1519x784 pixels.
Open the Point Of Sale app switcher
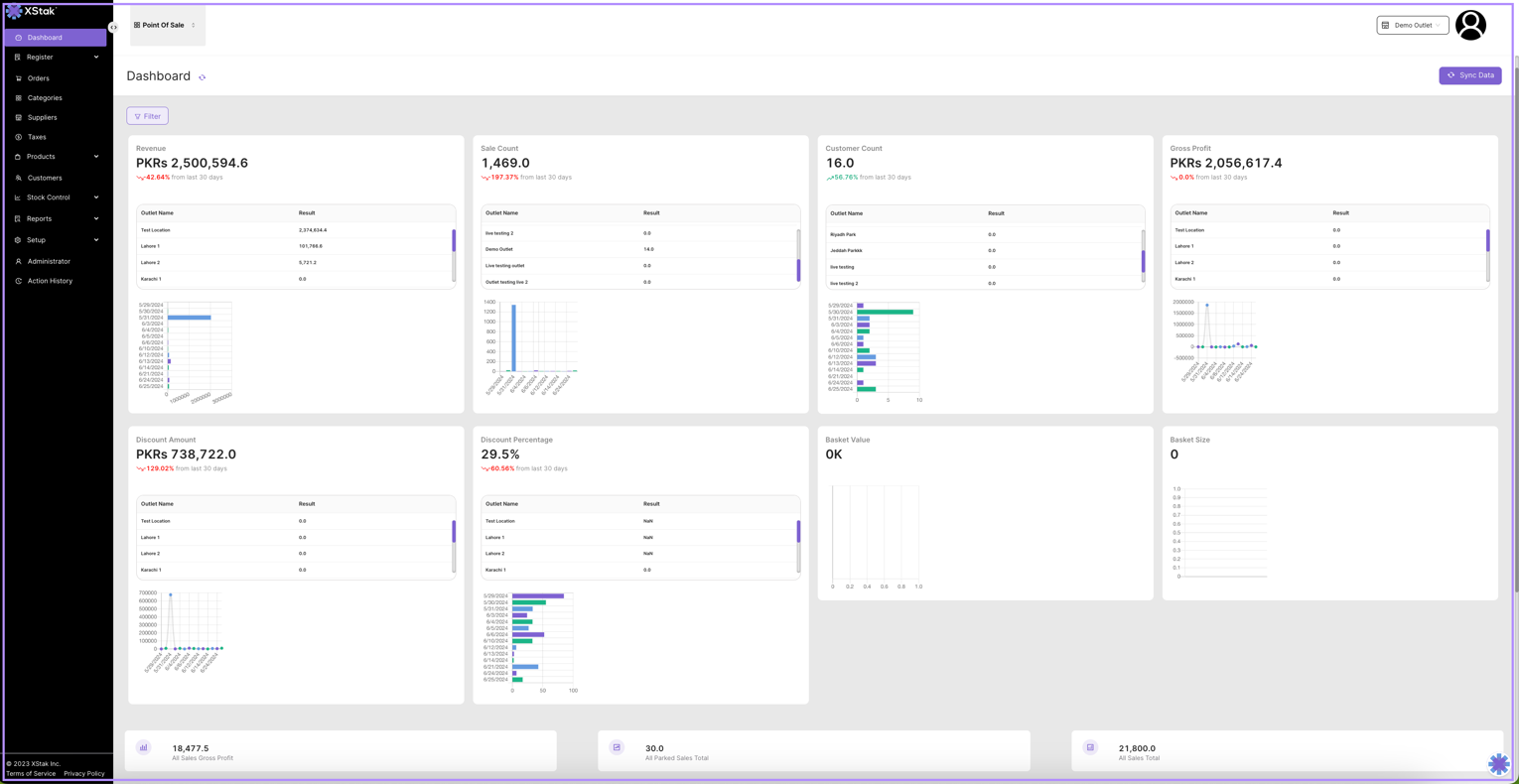(x=166, y=25)
